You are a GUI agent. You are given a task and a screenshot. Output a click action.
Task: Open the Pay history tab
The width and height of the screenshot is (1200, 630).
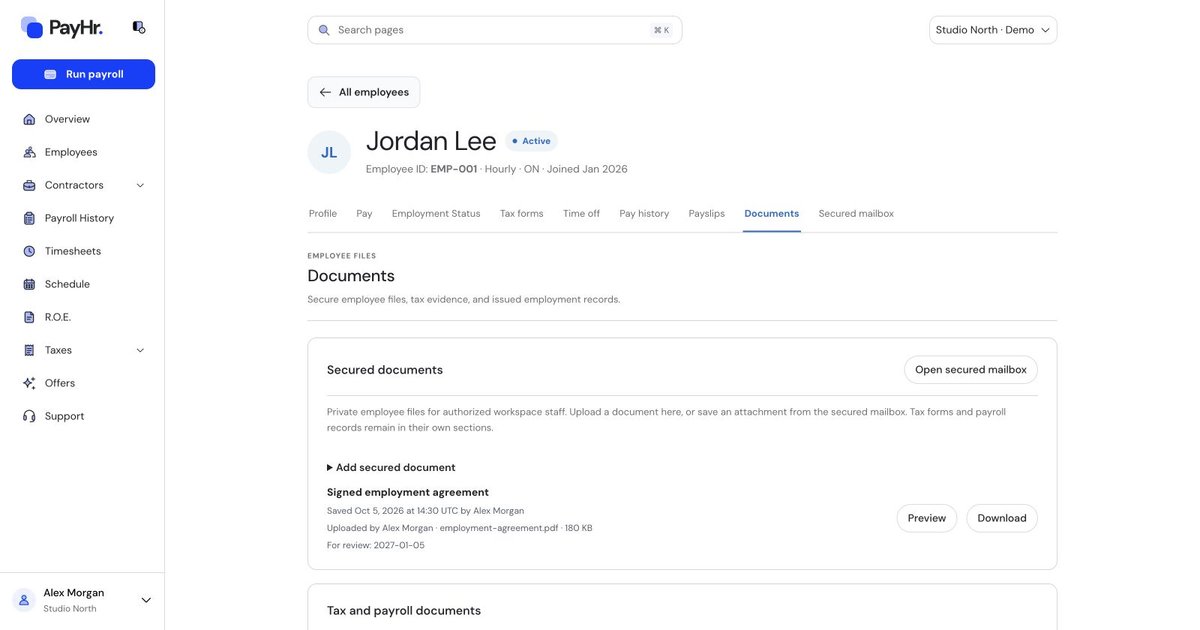pos(644,213)
